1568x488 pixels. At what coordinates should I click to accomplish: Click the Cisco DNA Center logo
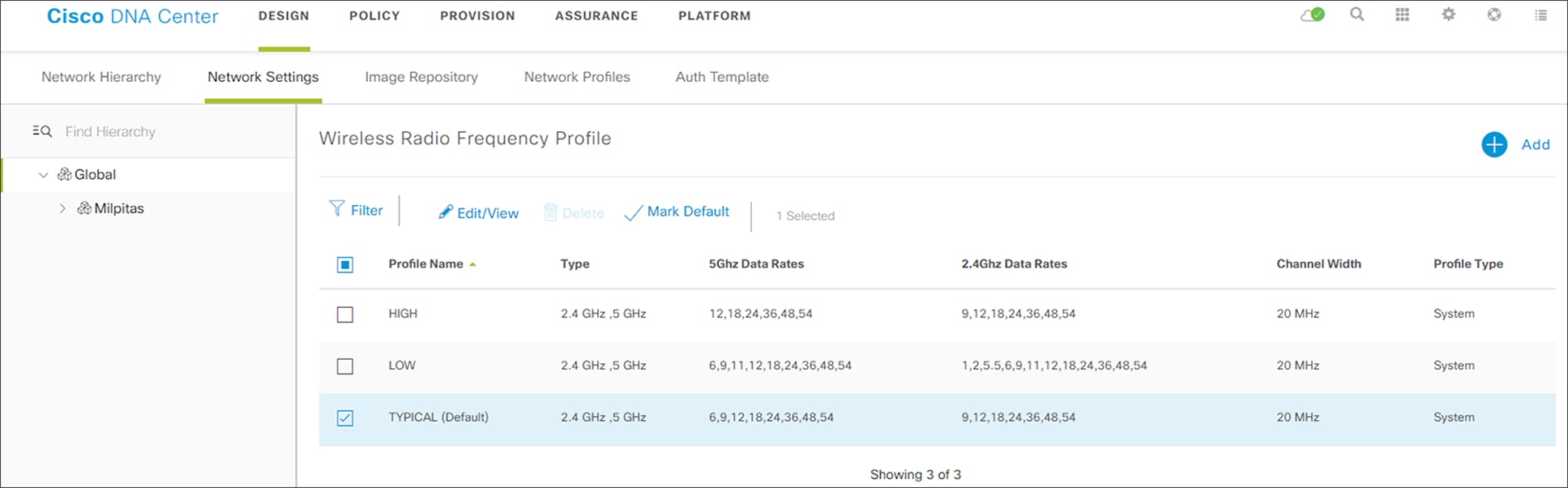tap(133, 16)
